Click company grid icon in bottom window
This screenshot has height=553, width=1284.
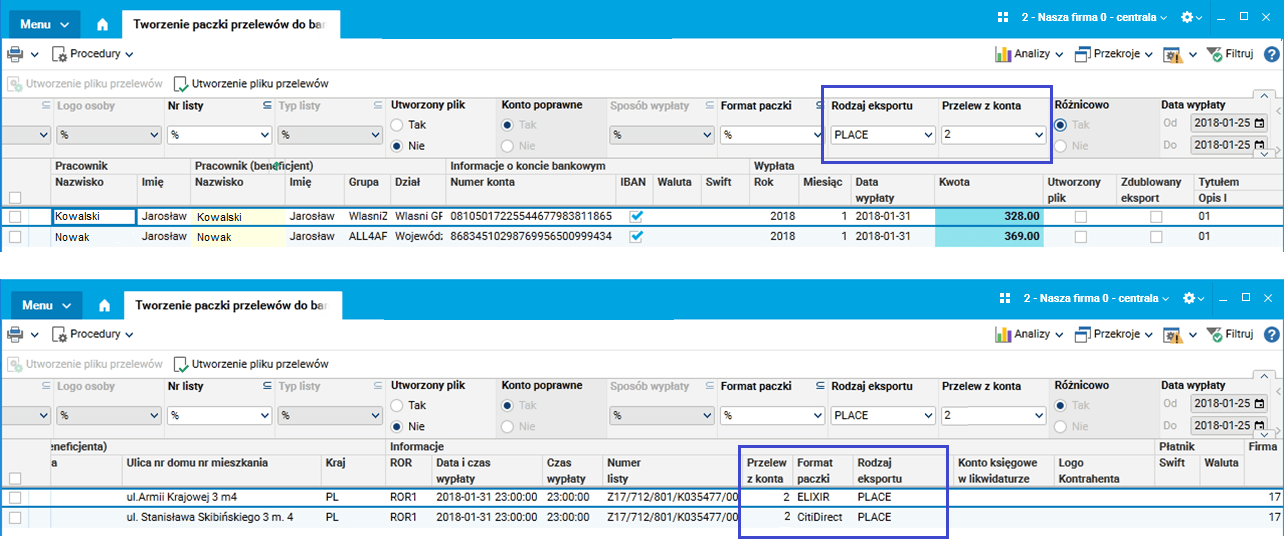(x=1003, y=298)
